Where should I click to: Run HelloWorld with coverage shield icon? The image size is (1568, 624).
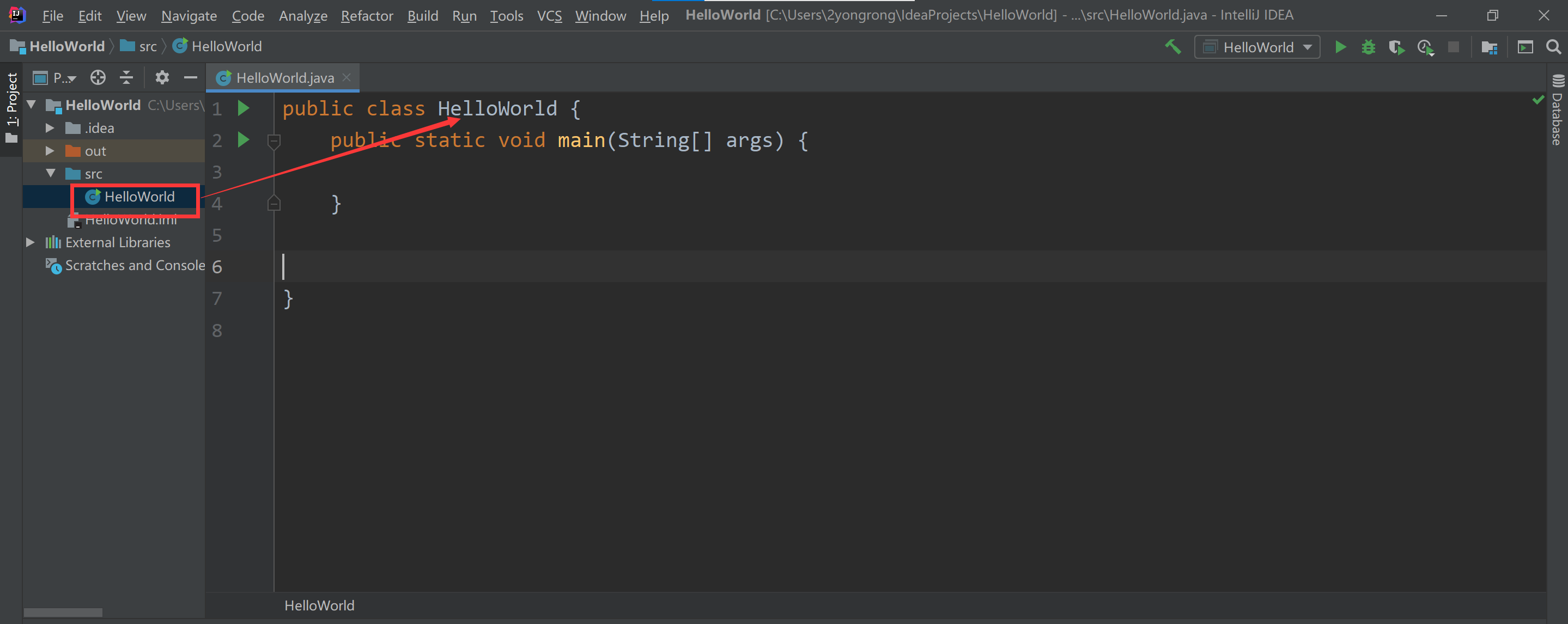click(1396, 46)
